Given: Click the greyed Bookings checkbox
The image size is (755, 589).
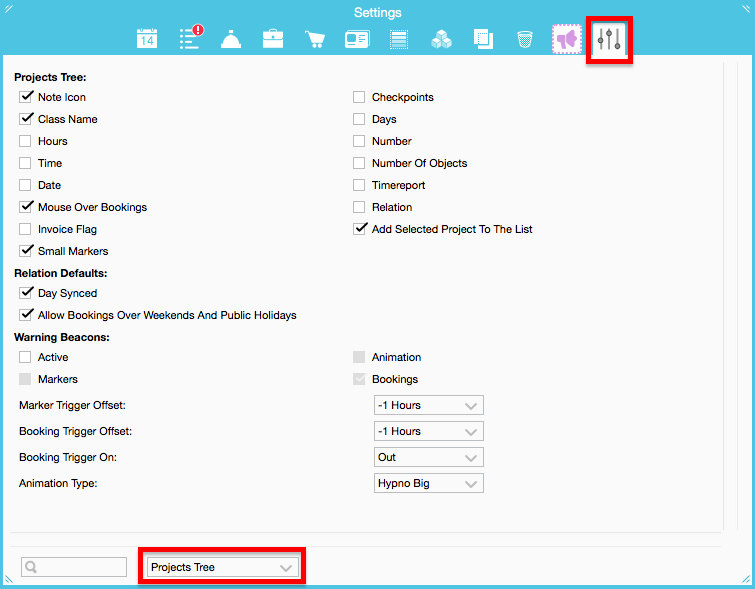Looking at the screenshot, I should [x=359, y=379].
